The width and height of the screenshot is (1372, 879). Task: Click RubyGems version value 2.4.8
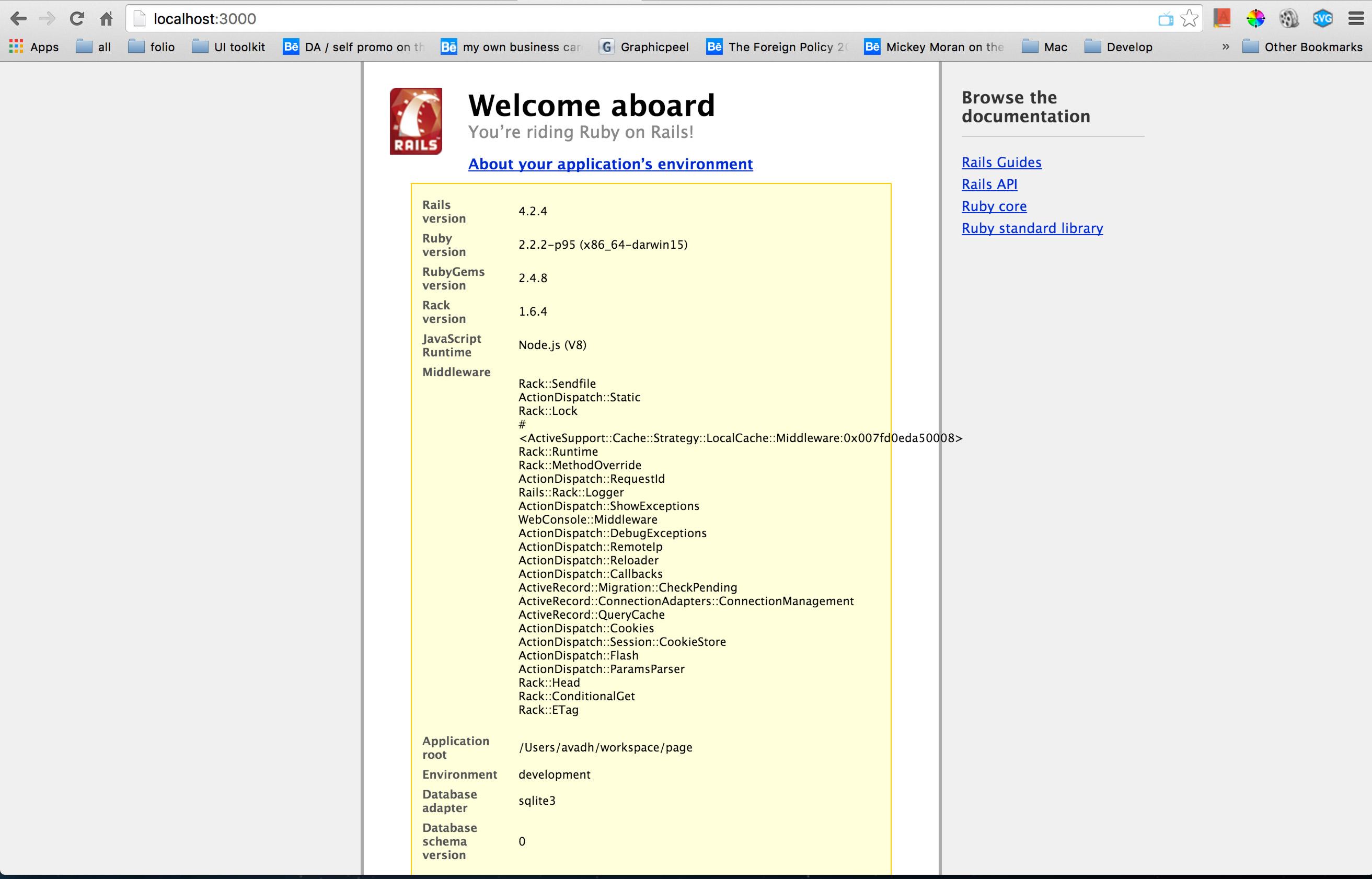pos(533,278)
